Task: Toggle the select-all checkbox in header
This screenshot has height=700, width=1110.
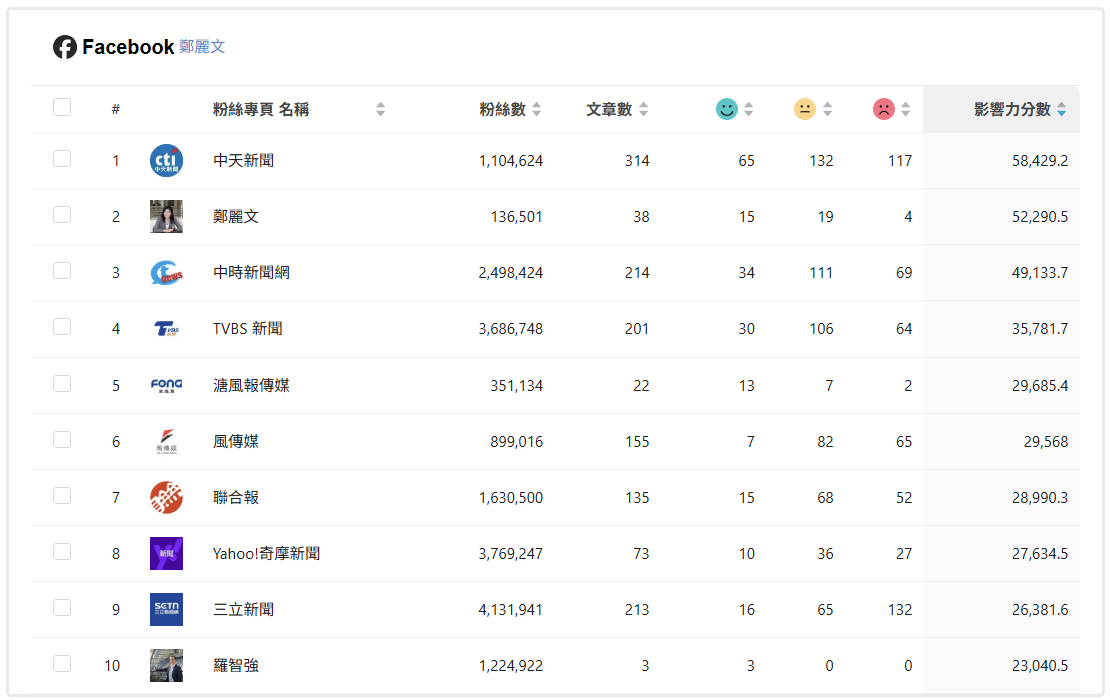Action: pyautogui.click(x=62, y=107)
